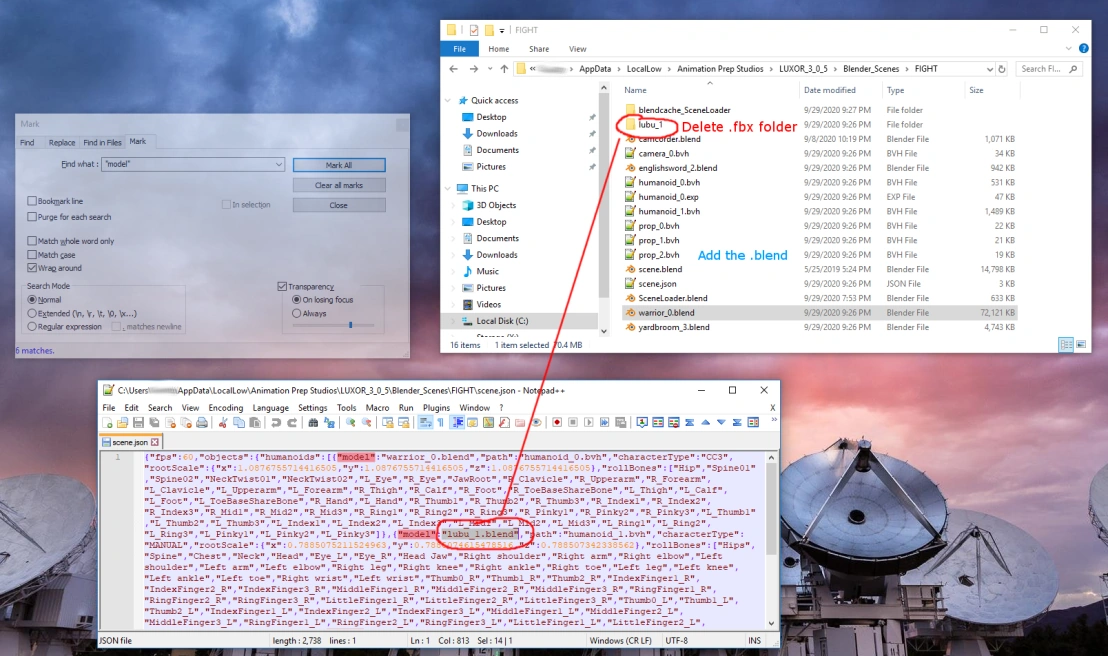Select Extended search mode radio
This screenshot has height=656, width=1108.
(32, 313)
